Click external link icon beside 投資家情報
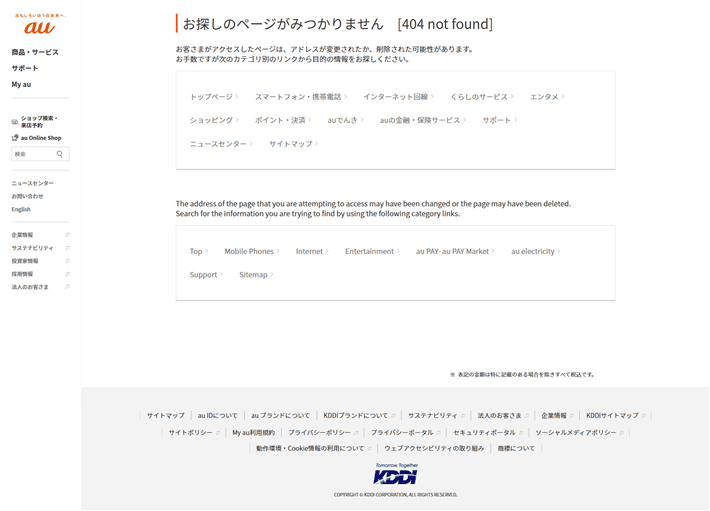 (67, 261)
